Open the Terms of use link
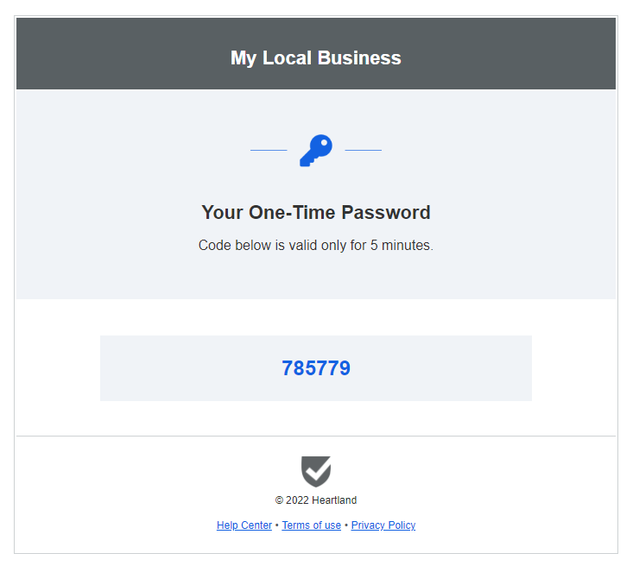This screenshot has height=567, width=627. tap(311, 525)
